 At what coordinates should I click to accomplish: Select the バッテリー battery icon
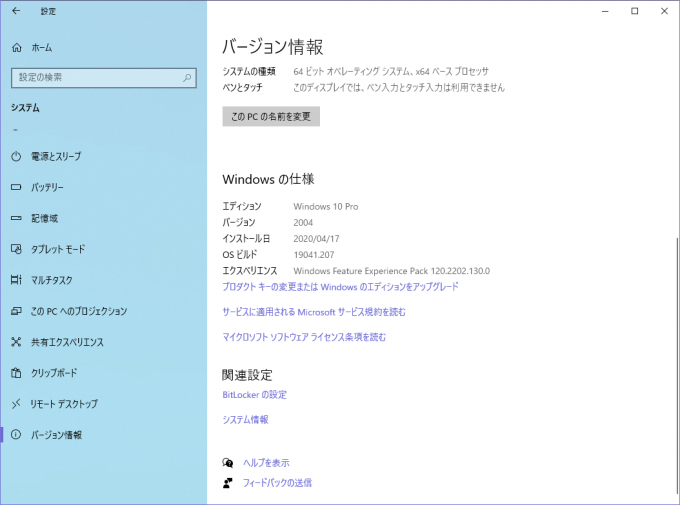(16, 187)
